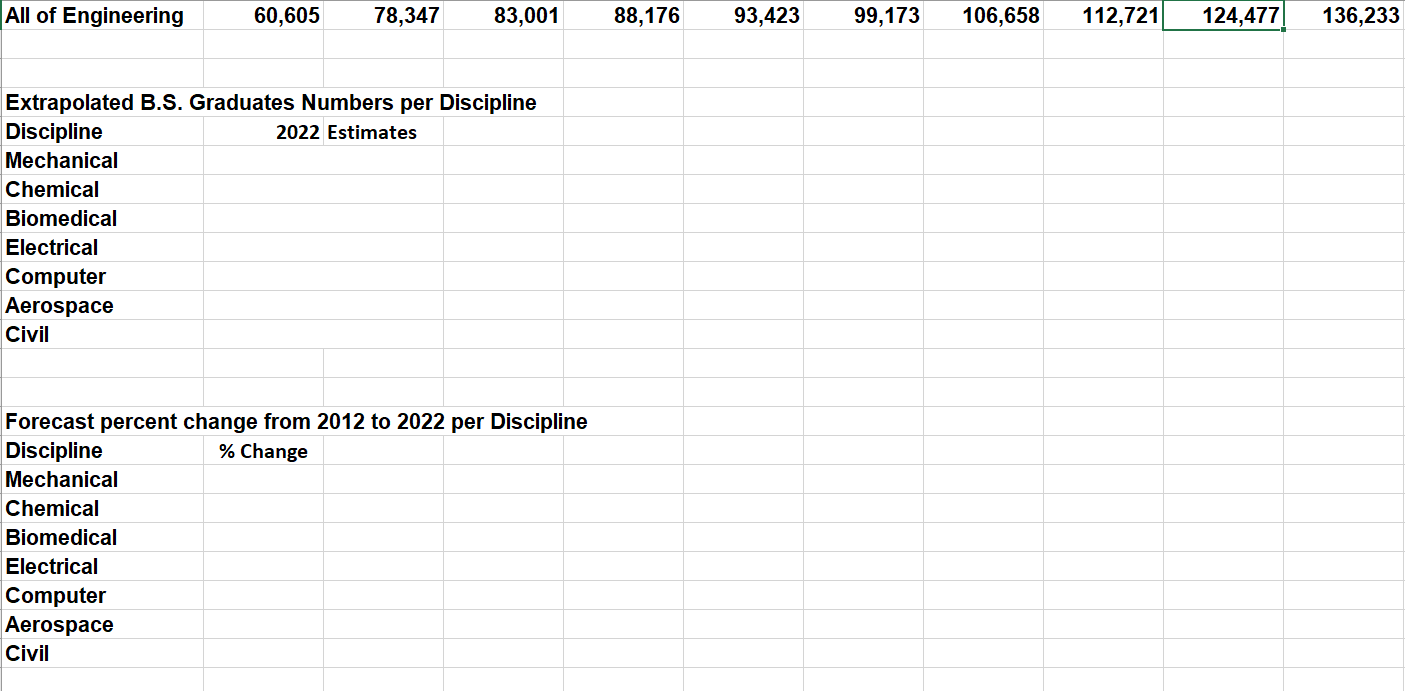Select the % Change header cell

(x=263, y=450)
